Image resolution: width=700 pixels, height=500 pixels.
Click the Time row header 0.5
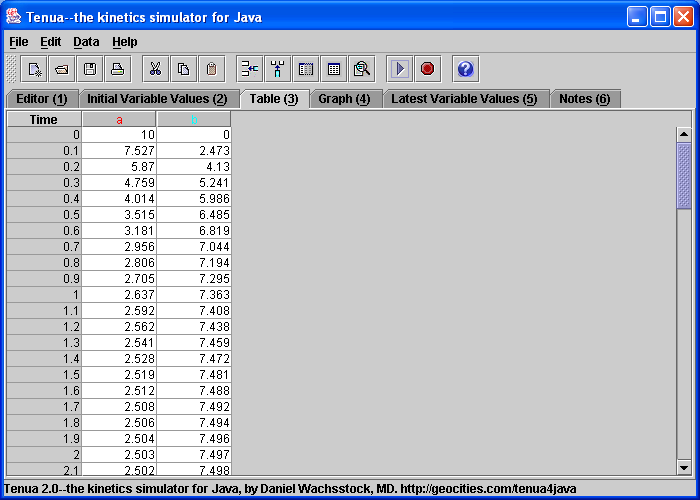tap(44, 215)
